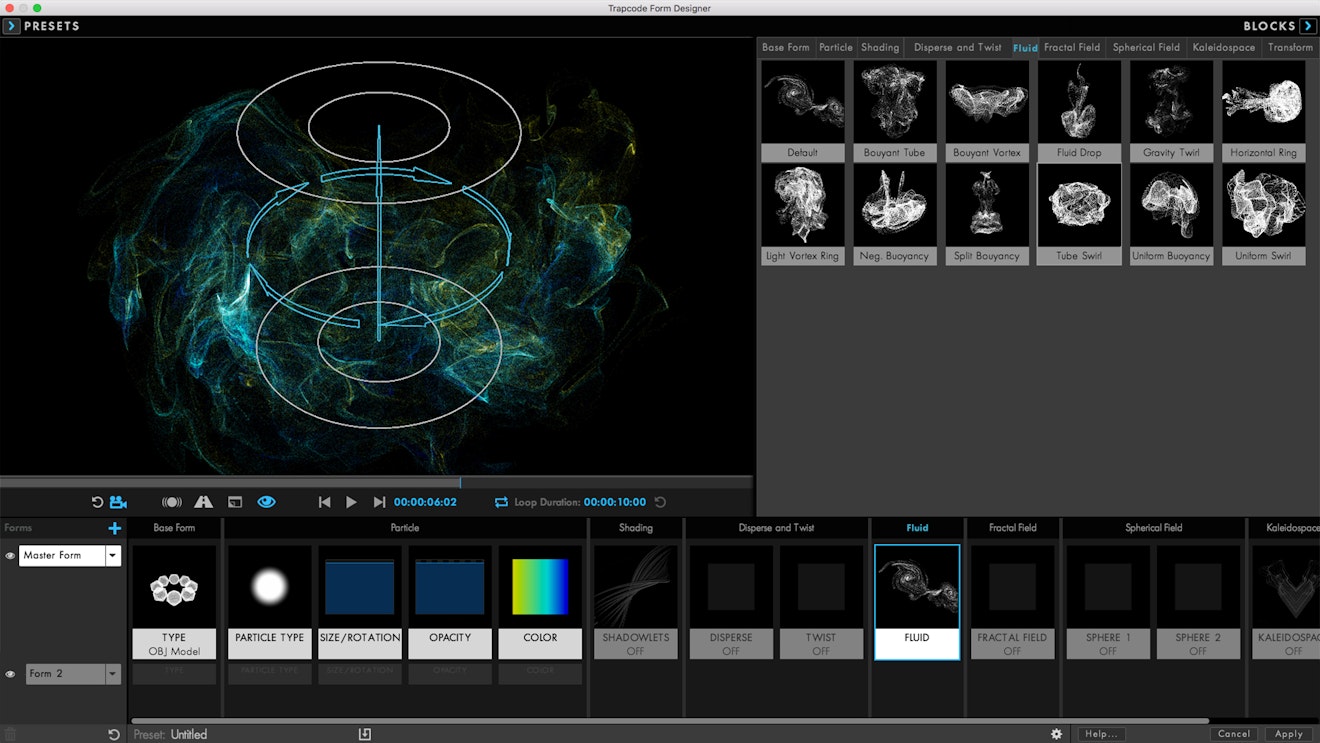This screenshot has width=1320, height=743.
Task: Switch to the Kaleidospace tab
Action: [1223, 47]
